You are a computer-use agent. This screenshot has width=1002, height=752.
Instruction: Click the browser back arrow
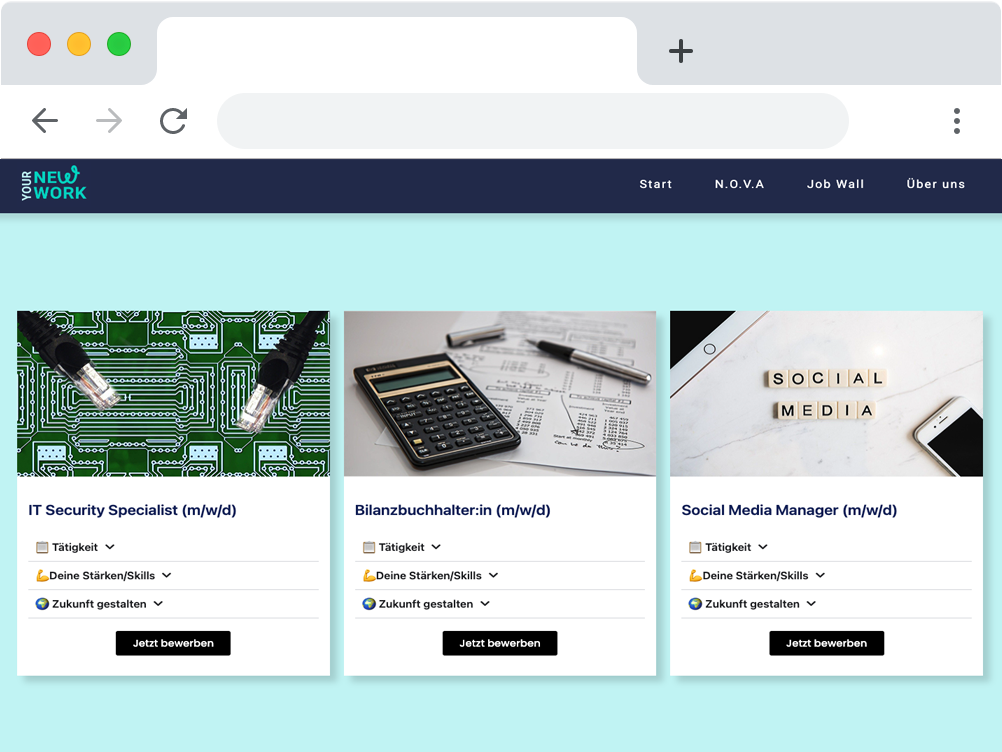coord(45,121)
